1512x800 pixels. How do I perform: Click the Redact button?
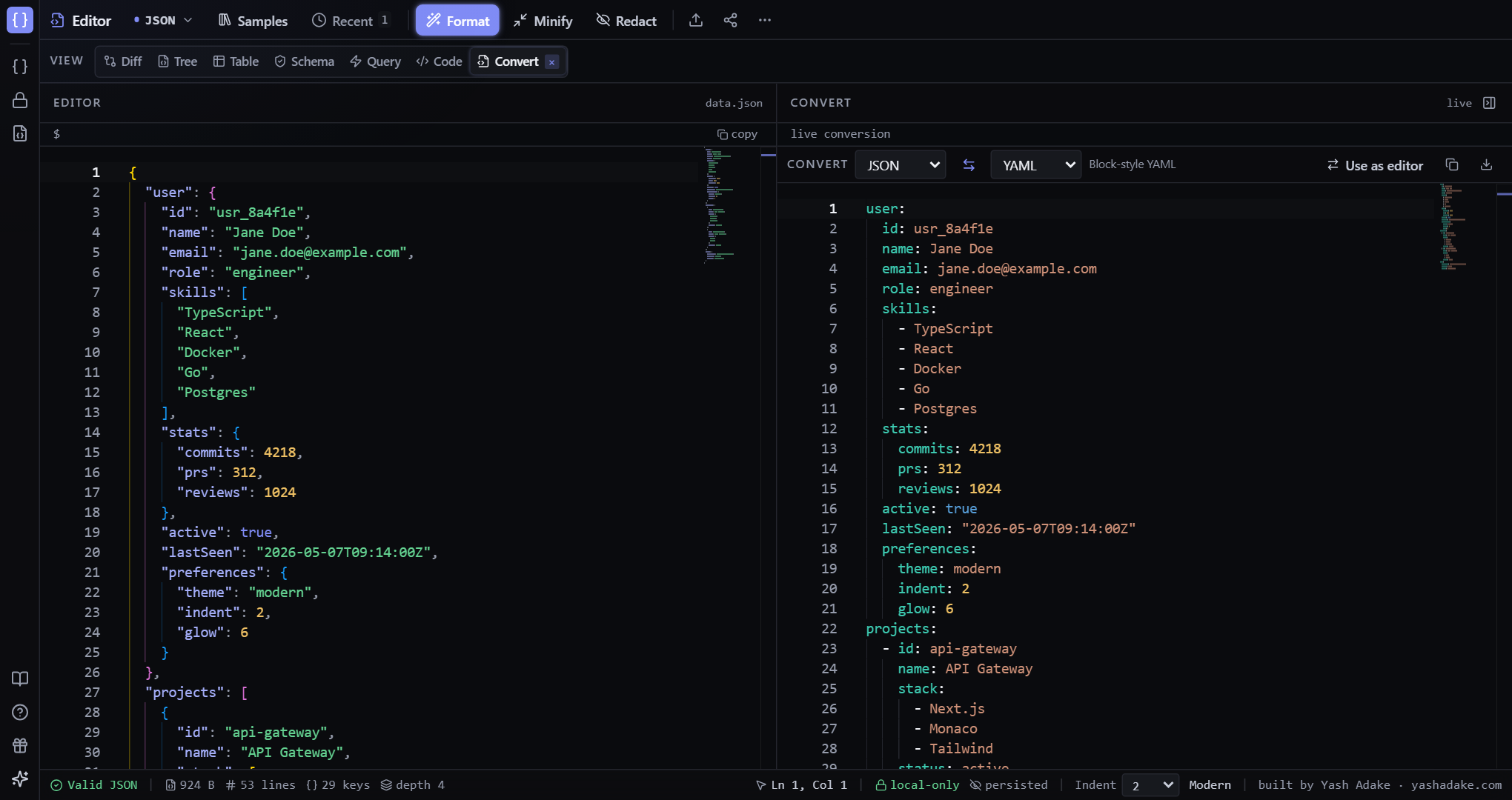(626, 21)
